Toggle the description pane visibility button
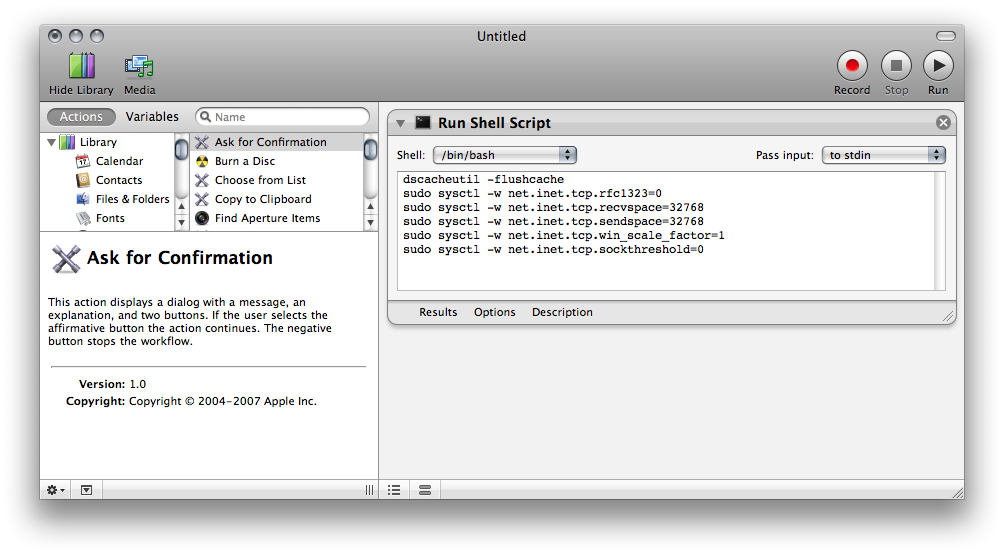 click(x=86, y=490)
